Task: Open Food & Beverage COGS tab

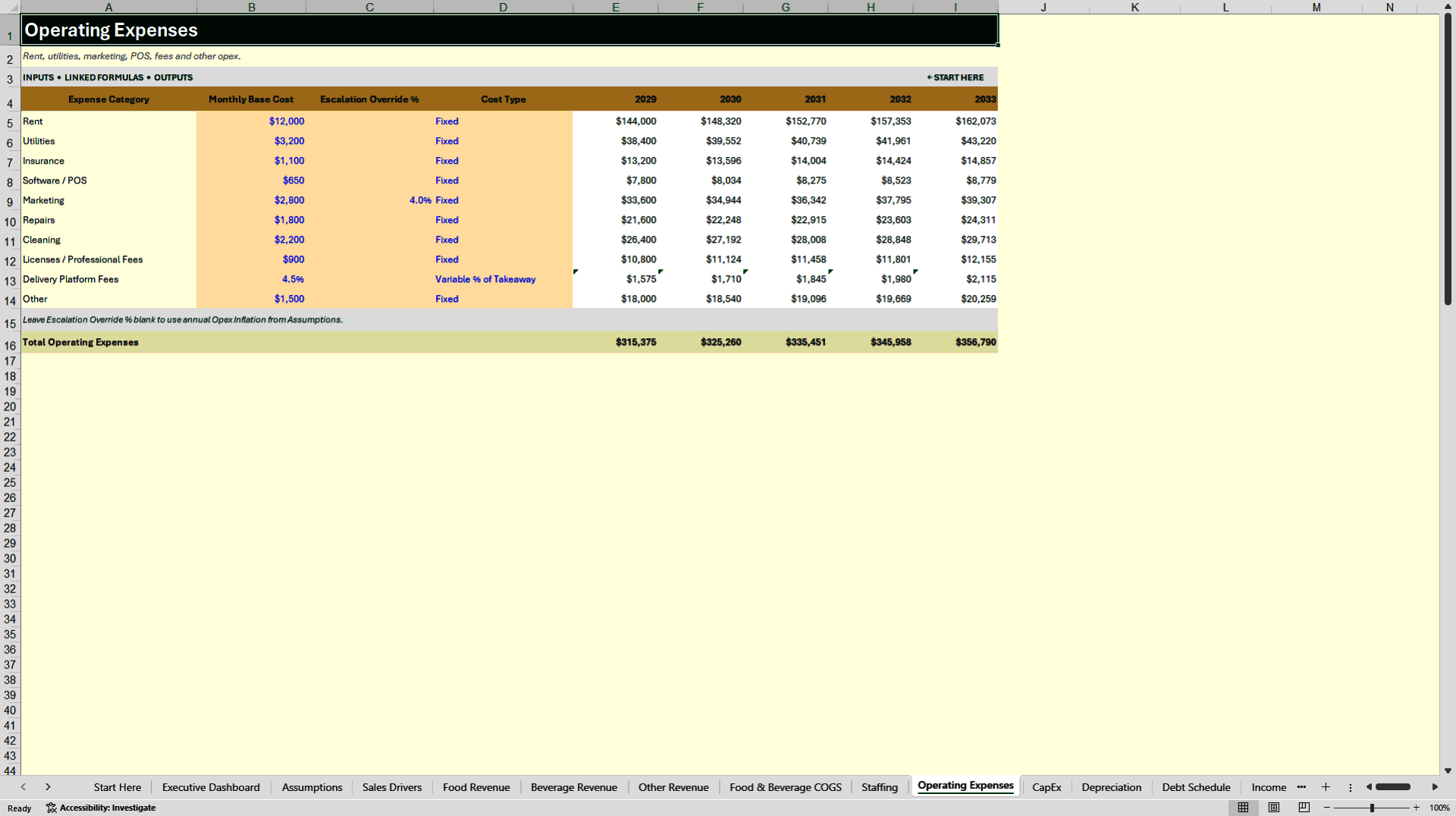Action: (785, 787)
